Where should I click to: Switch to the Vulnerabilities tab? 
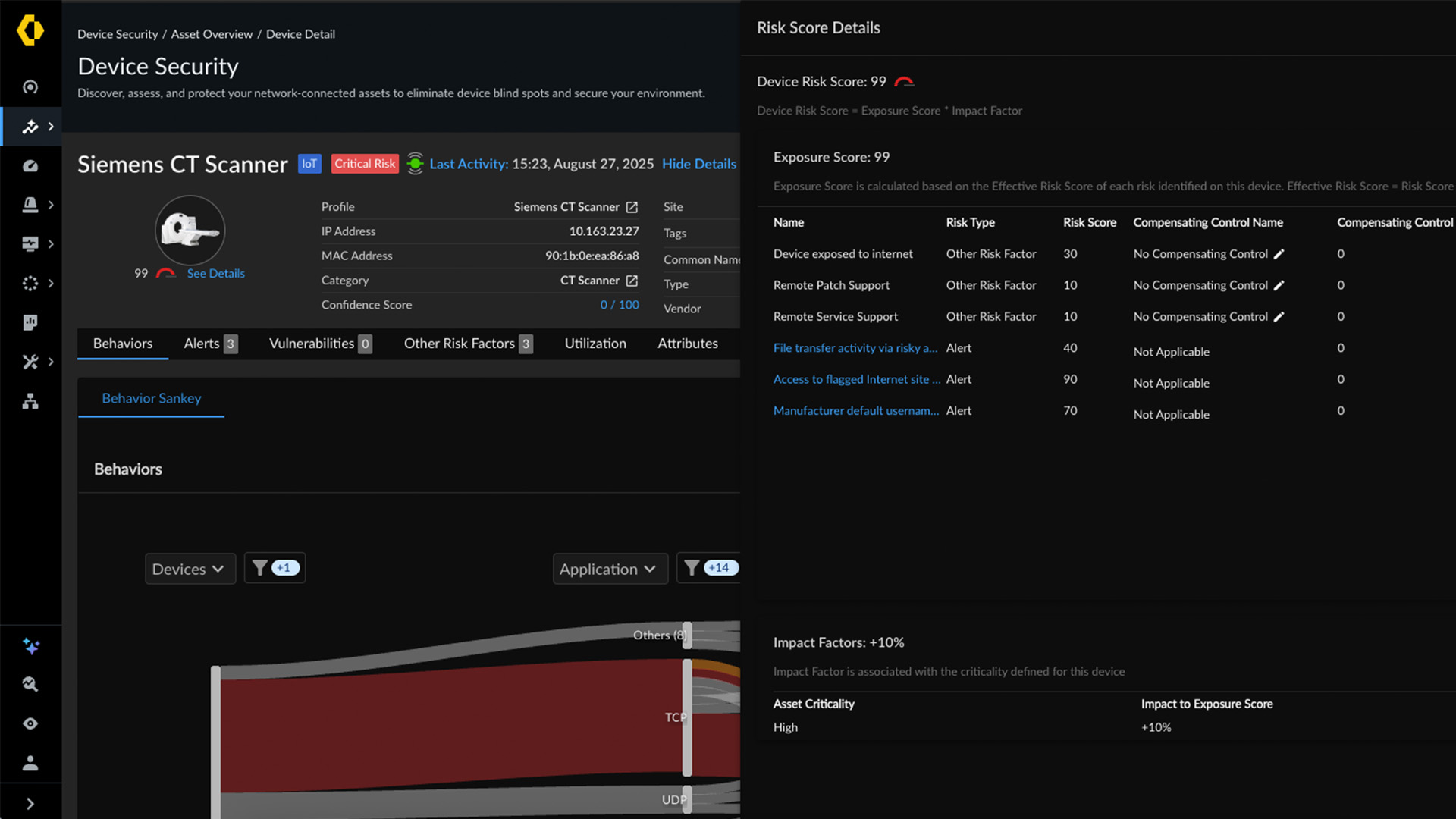312,343
